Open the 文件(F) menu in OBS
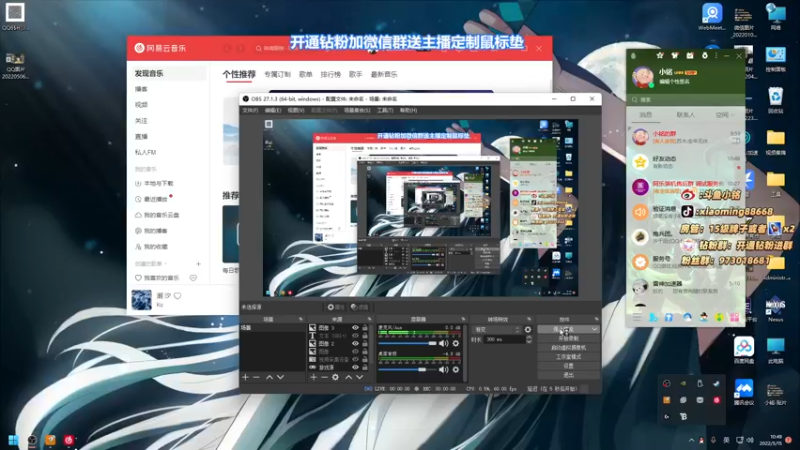 pos(250,110)
